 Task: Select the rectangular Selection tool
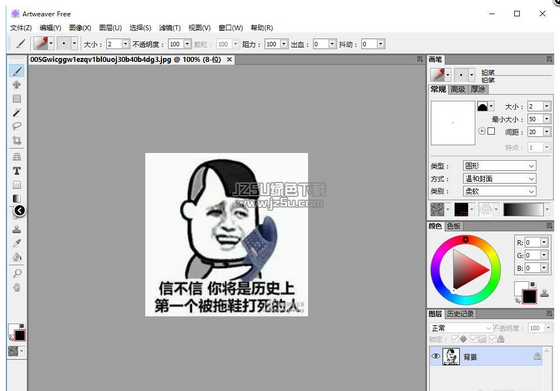(x=17, y=99)
